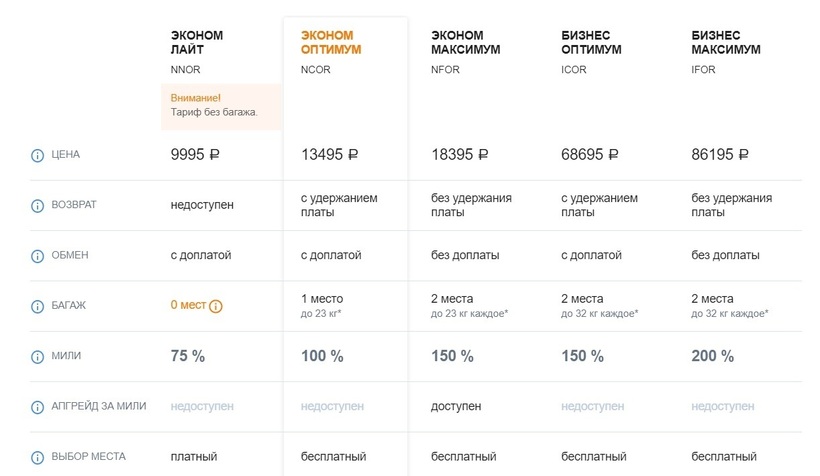Image resolution: width=820 pixels, height=476 pixels.
Task: Click the доступен upgrade status text
Action: 456,407
